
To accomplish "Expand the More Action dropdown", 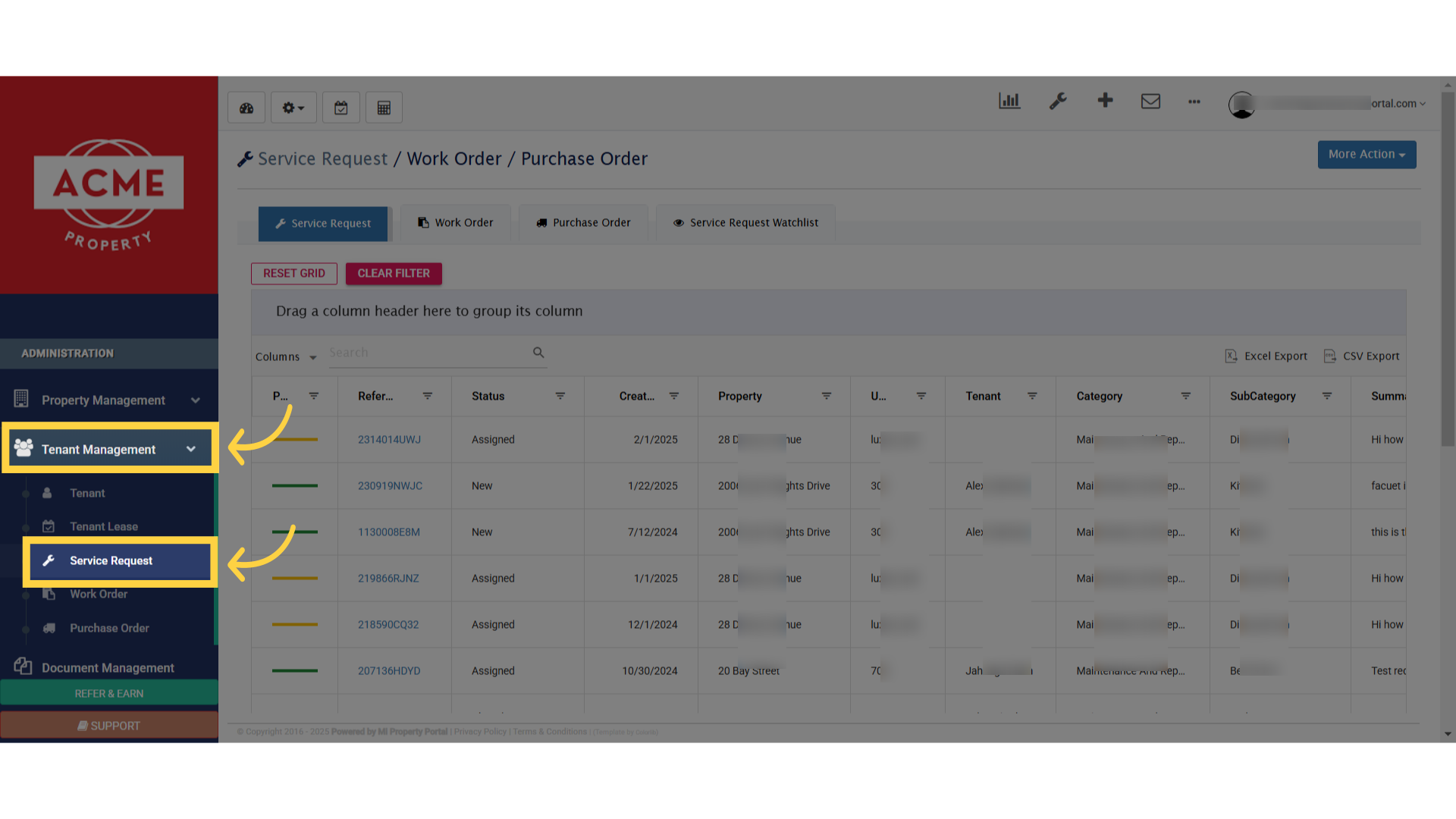I will [1367, 155].
